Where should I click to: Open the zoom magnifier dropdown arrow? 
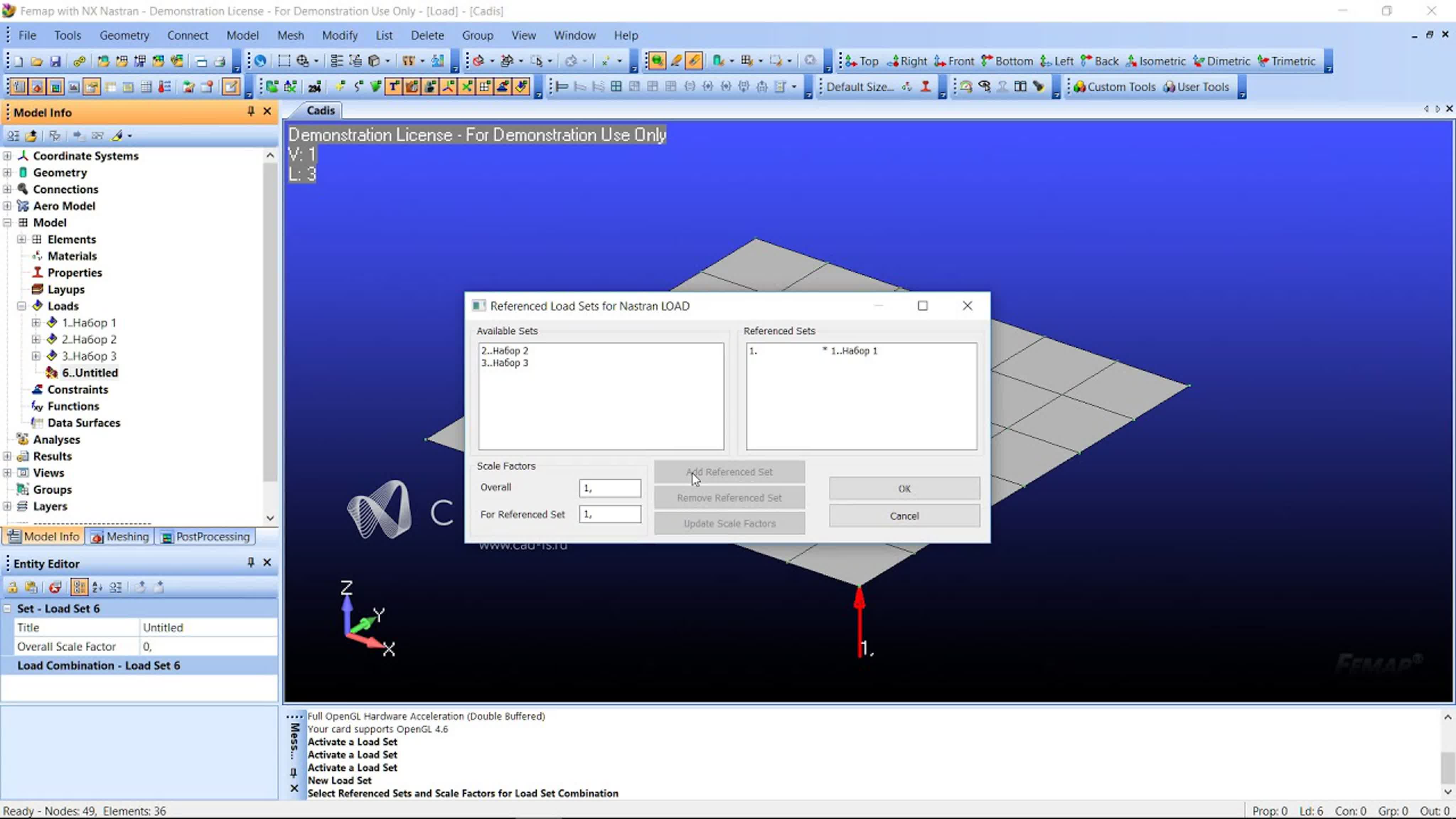click(x=316, y=61)
